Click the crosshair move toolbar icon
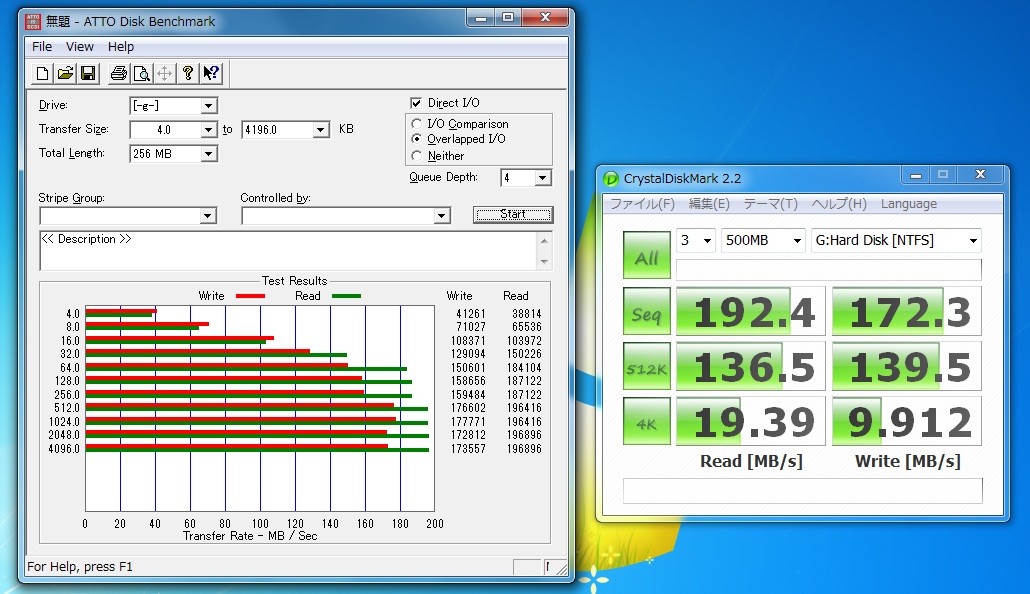This screenshot has height=594, width=1030. 164,74
